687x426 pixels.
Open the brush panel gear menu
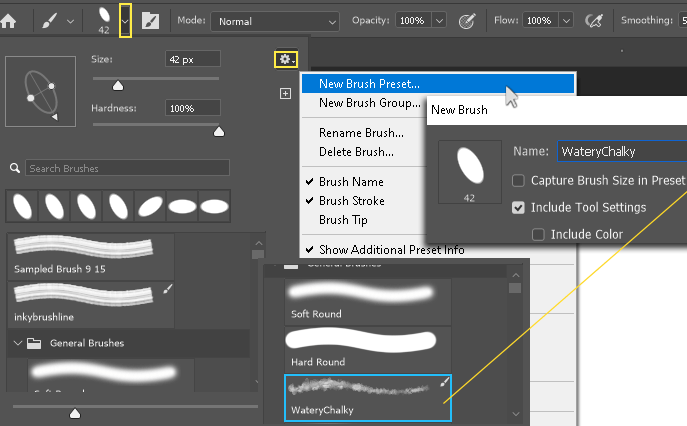pyautogui.click(x=286, y=59)
